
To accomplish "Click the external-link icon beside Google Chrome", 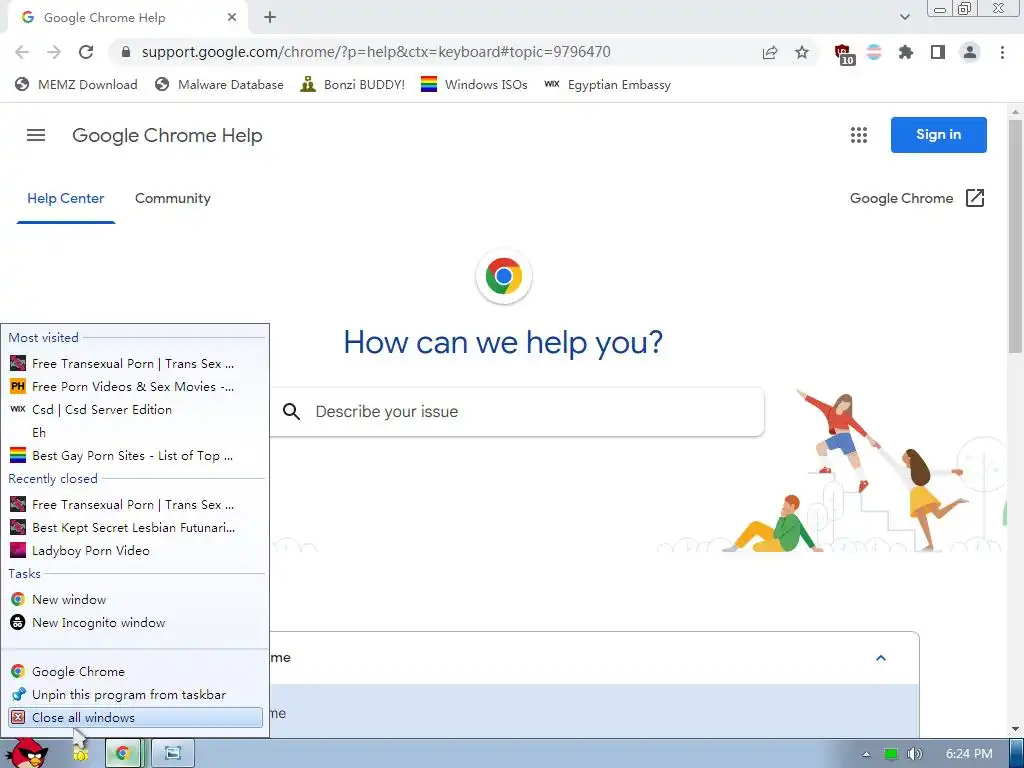I will (974, 198).
